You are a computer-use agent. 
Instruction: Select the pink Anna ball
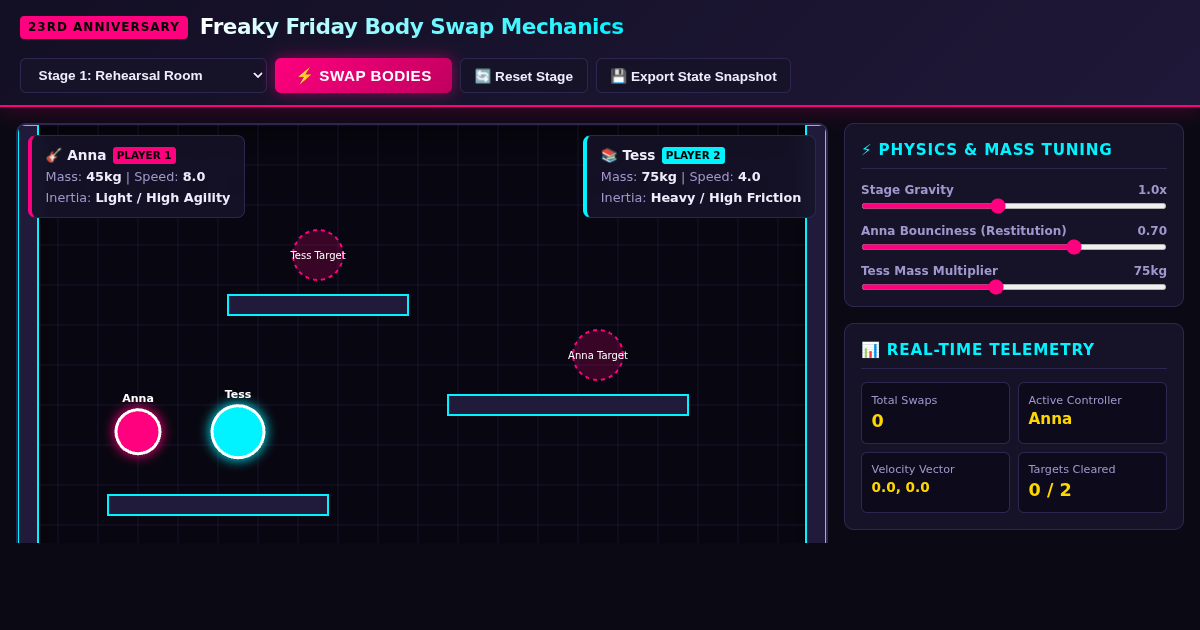tap(138, 432)
